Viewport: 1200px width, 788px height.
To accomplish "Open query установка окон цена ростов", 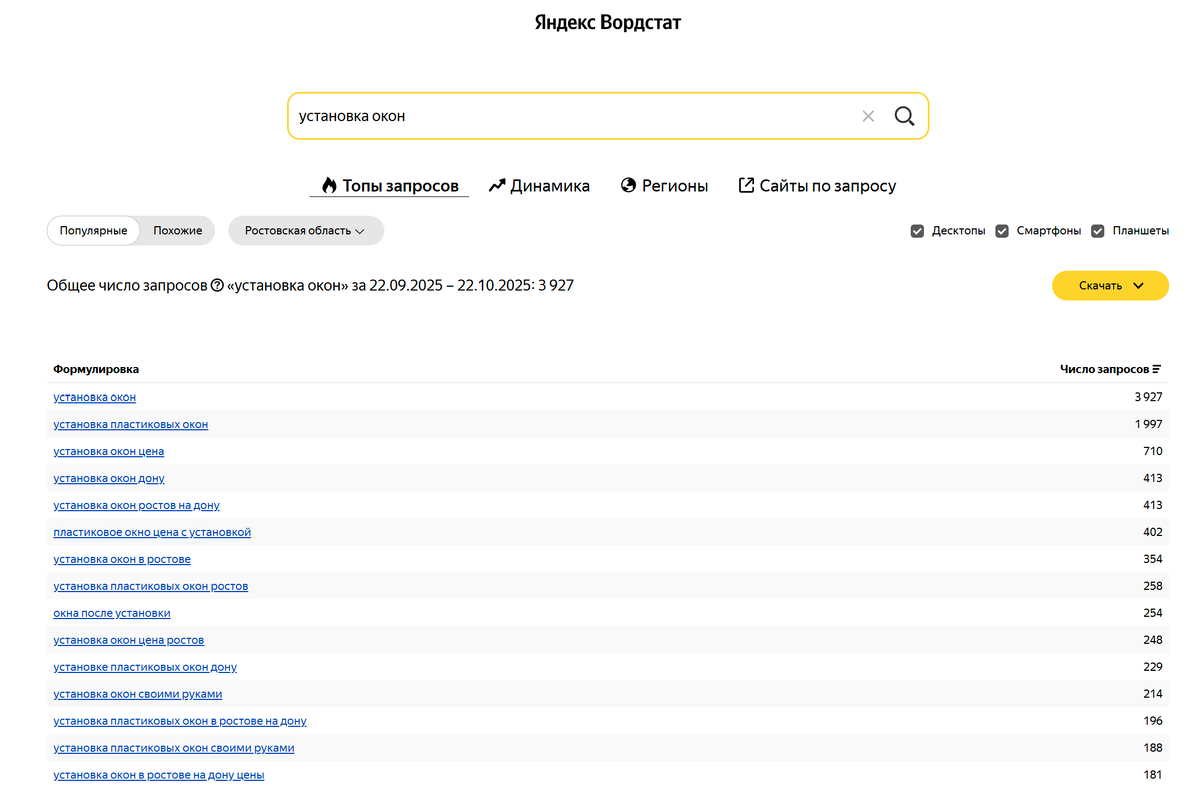I will (128, 640).
